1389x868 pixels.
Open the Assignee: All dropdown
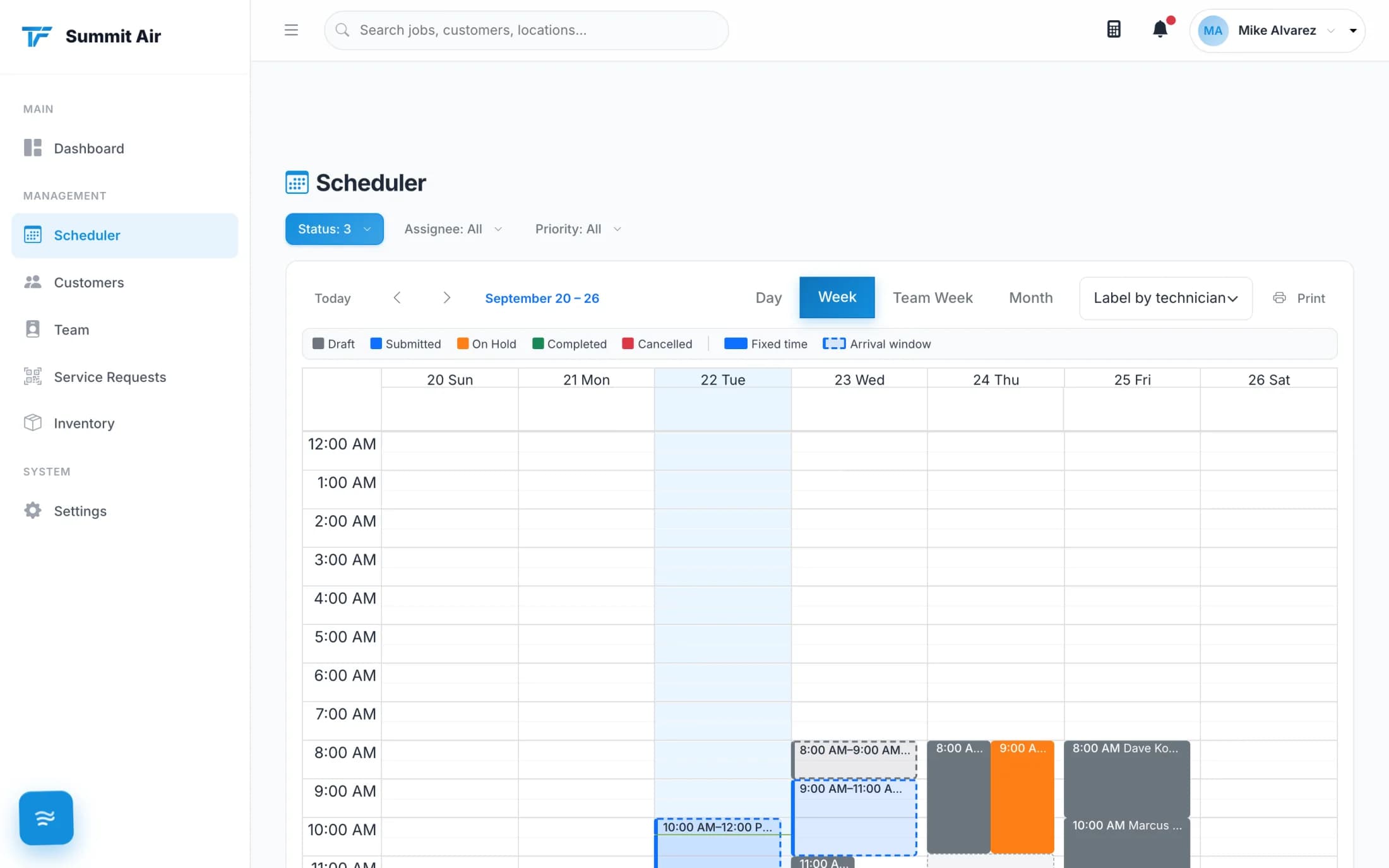453,229
